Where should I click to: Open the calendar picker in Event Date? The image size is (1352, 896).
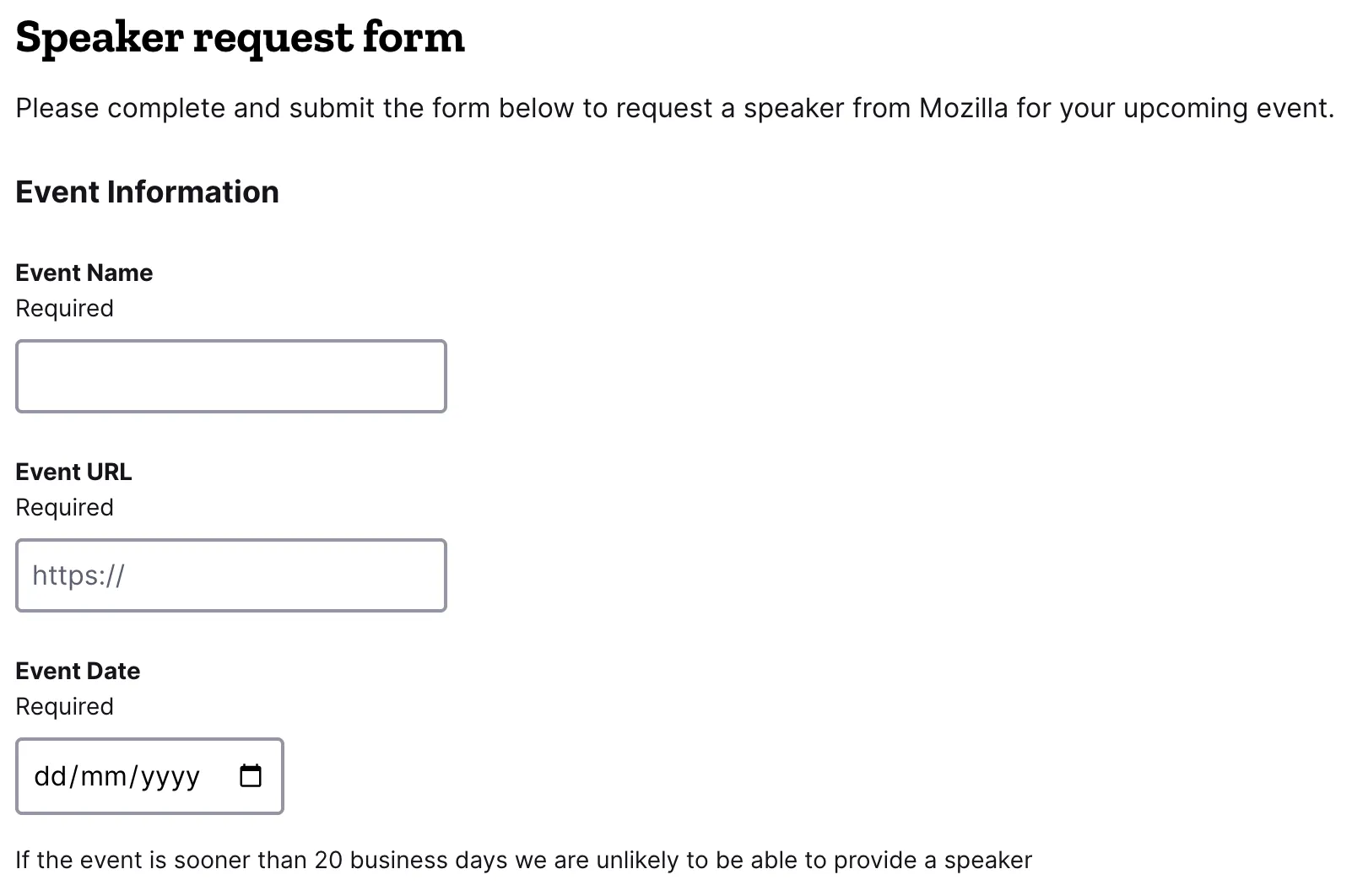(x=251, y=775)
